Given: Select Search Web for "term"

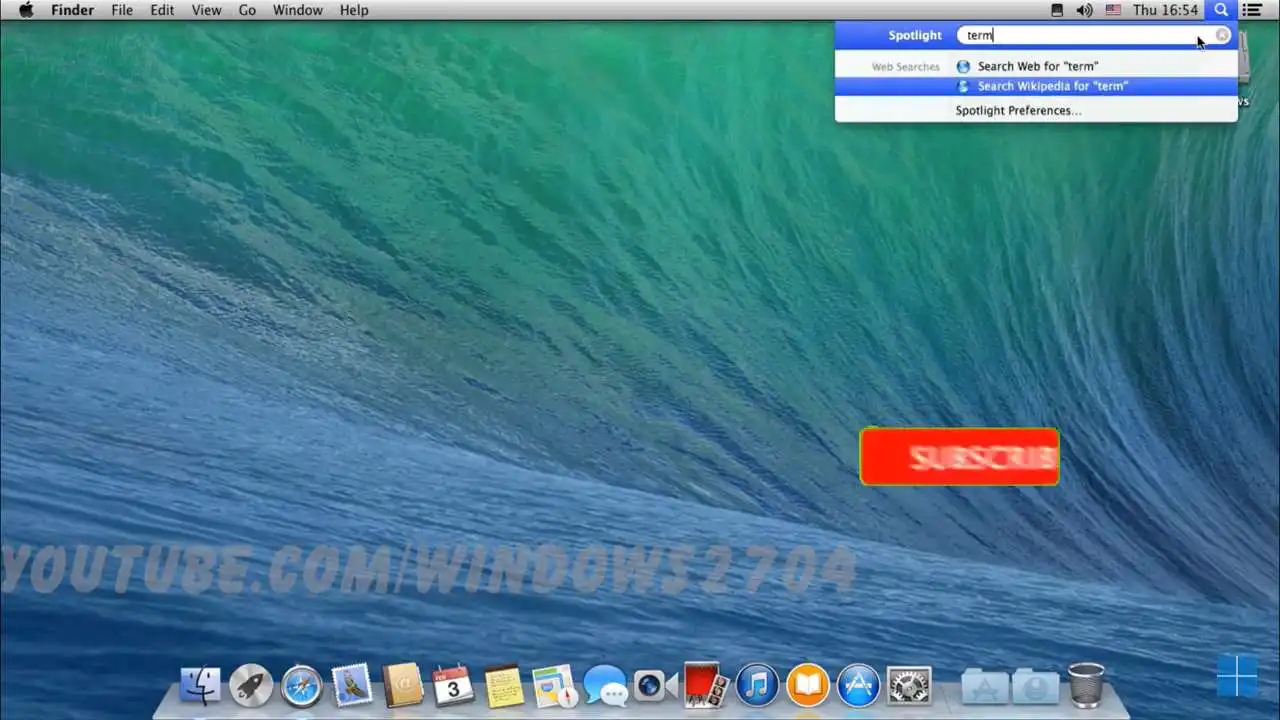Looking at the screenshot, I should pos(1036,66).
